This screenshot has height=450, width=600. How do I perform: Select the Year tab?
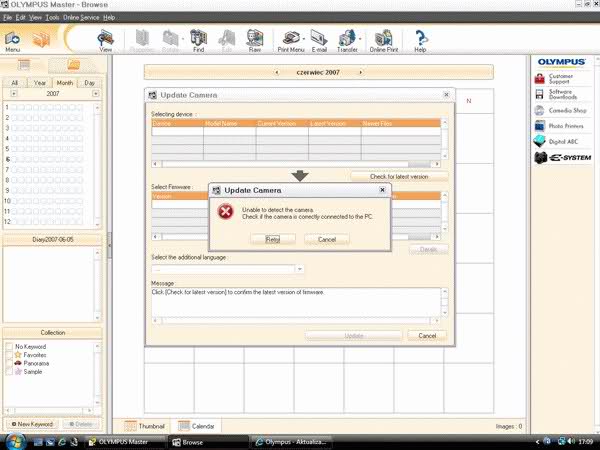(x=39, y=83)
